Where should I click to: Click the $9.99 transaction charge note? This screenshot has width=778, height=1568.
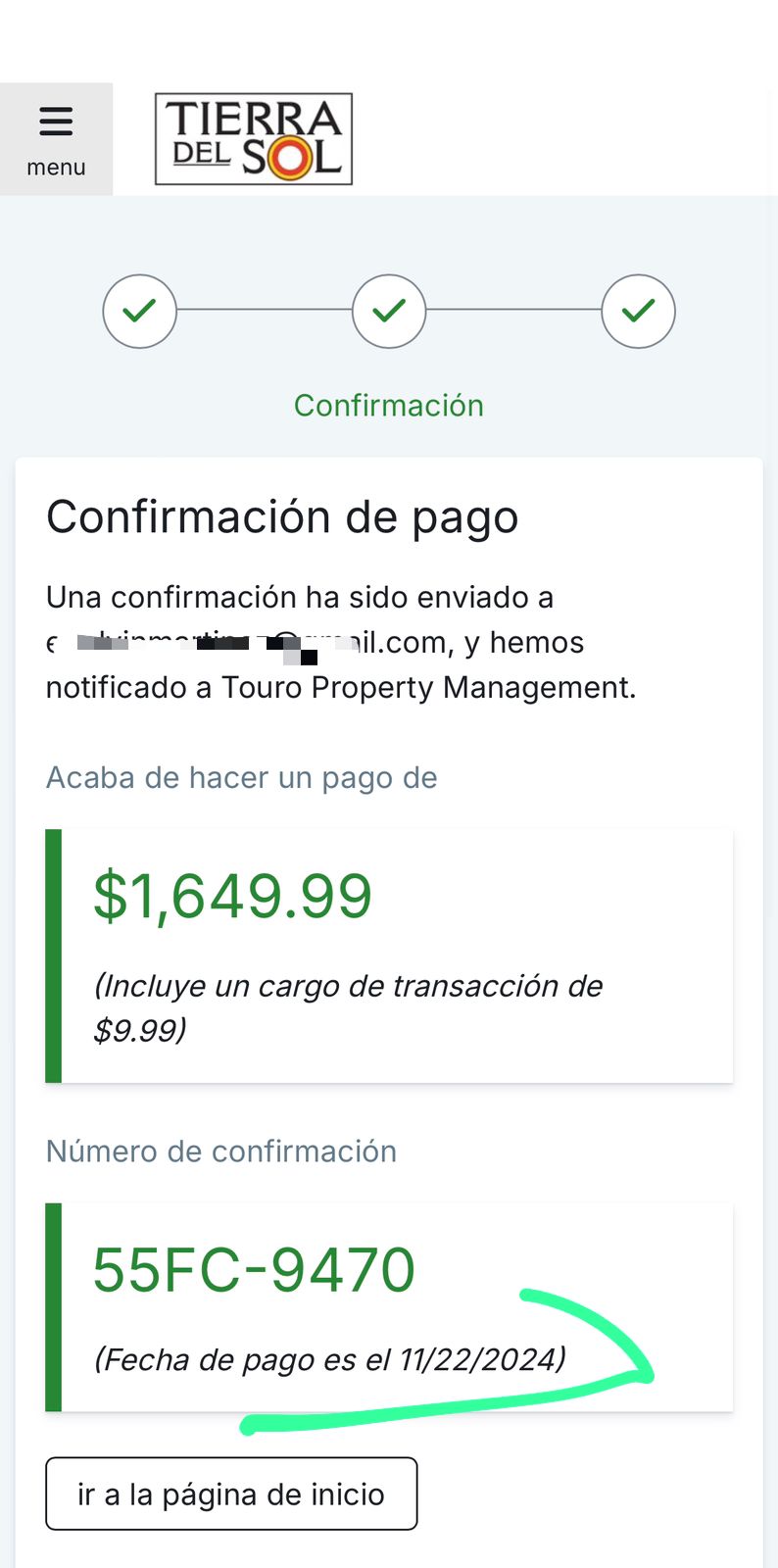(348, 1007)
